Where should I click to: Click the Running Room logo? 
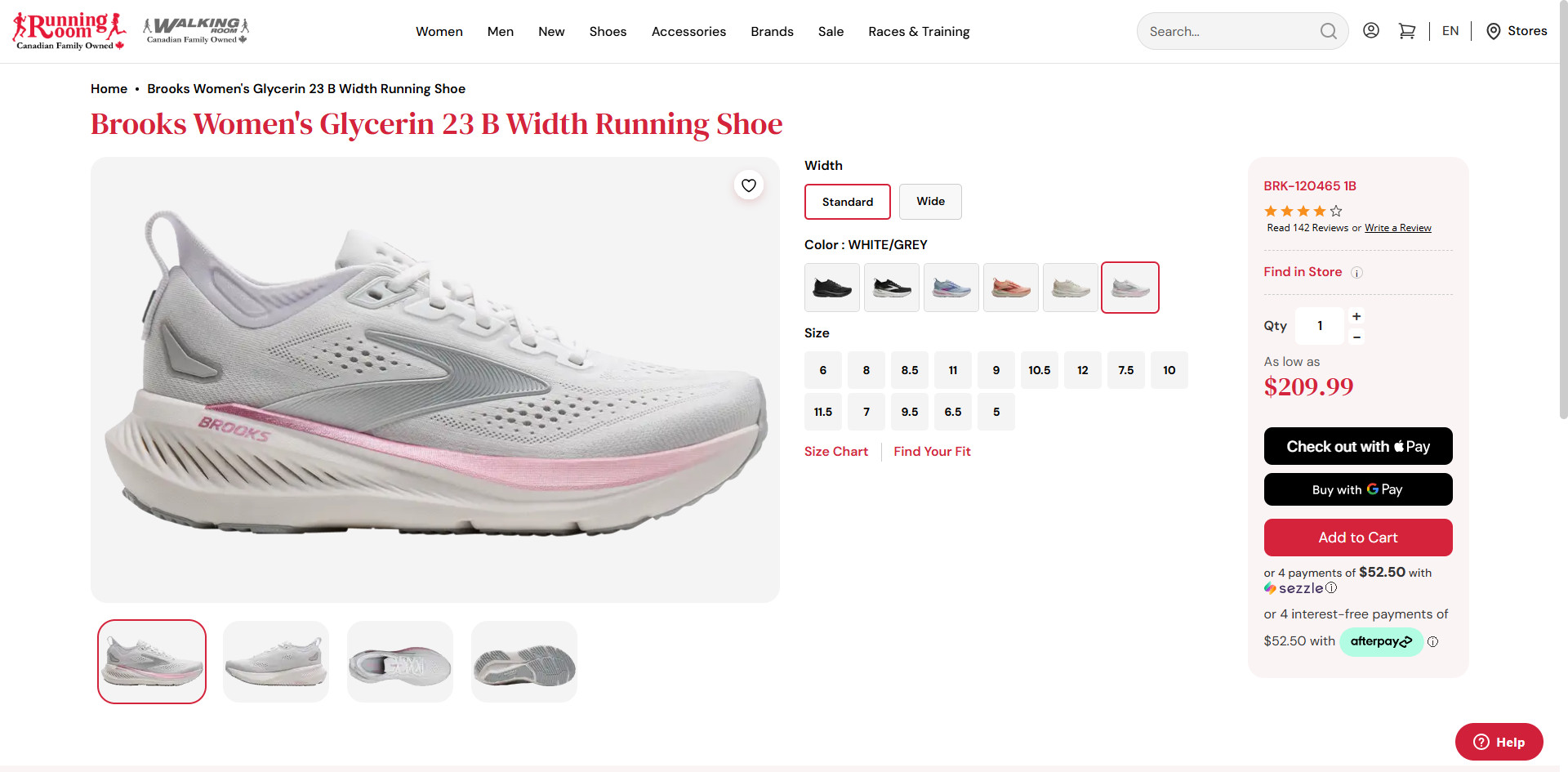69,31
